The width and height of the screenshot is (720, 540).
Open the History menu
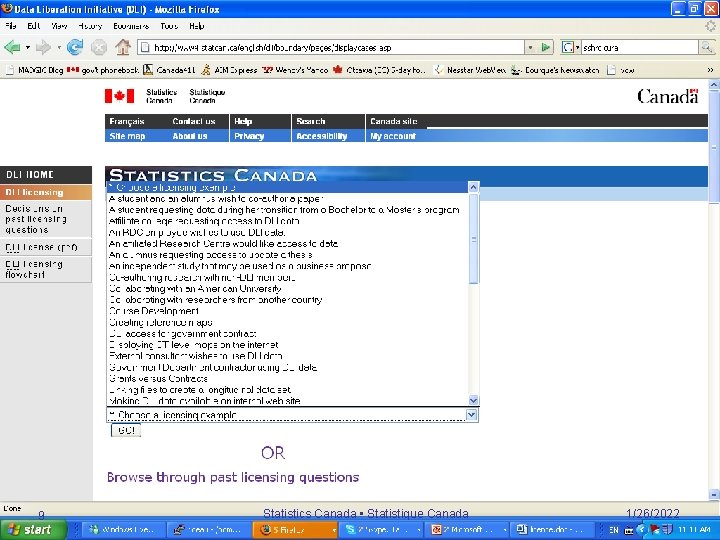pyautogui.click(x=90, y=26)
